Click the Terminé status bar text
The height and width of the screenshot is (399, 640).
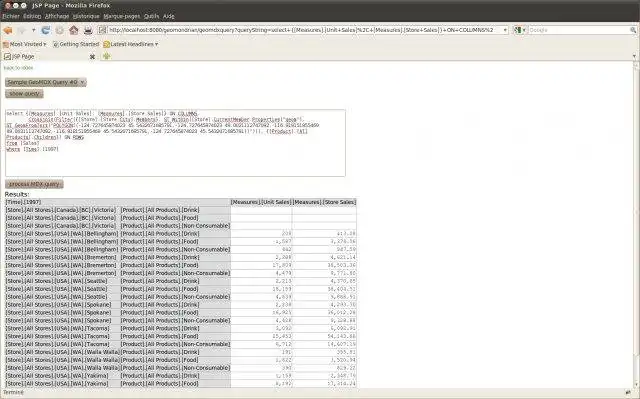pyautogui.click(x=13, y=392)
